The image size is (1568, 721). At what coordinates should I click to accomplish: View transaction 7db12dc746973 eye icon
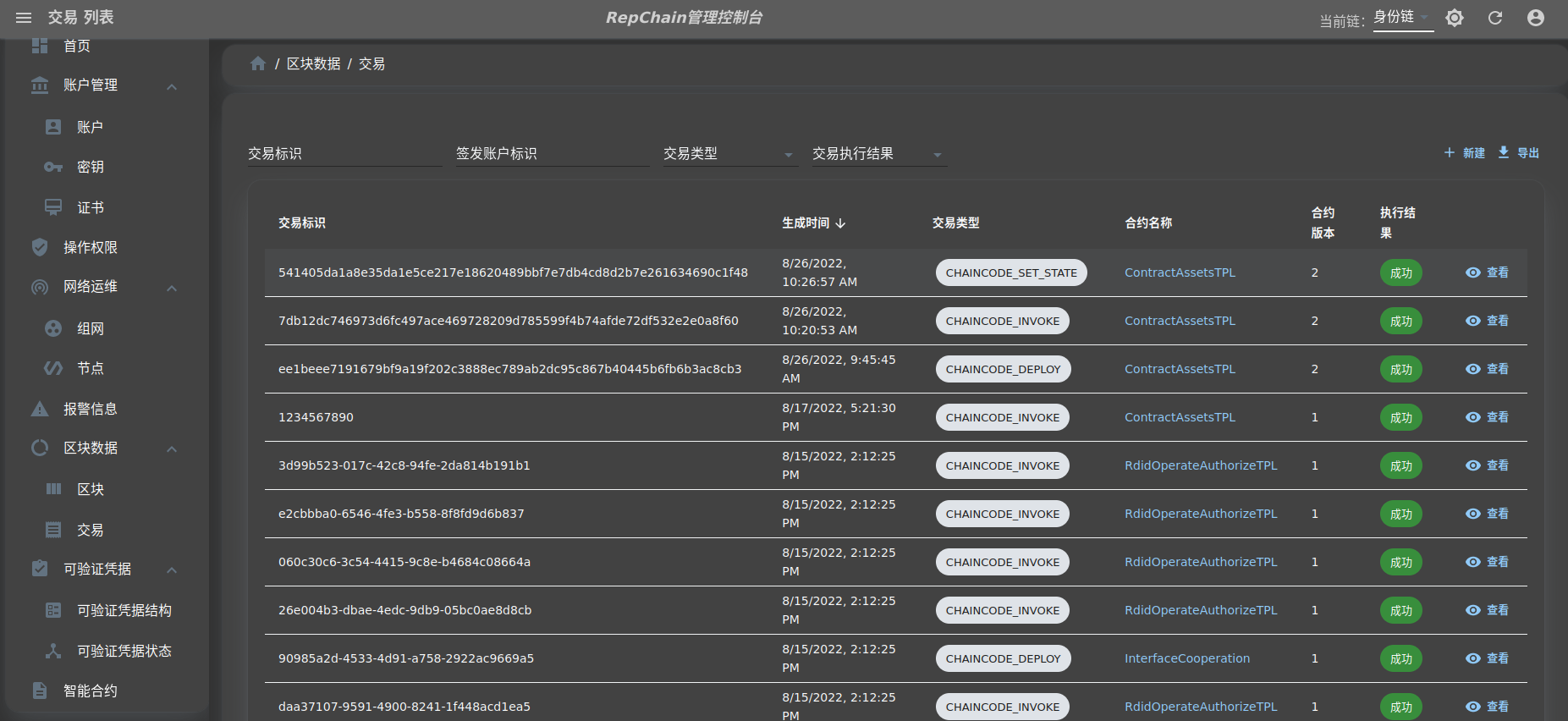pyautogui.click(x=1473, y=321)
